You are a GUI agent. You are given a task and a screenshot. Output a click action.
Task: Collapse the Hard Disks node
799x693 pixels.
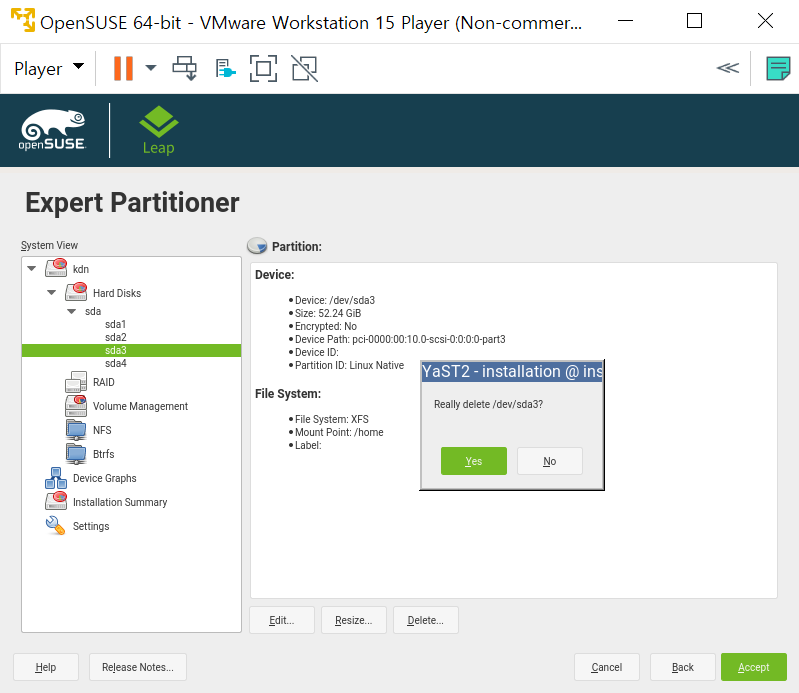pyautogui.click(x=51, y=292)
